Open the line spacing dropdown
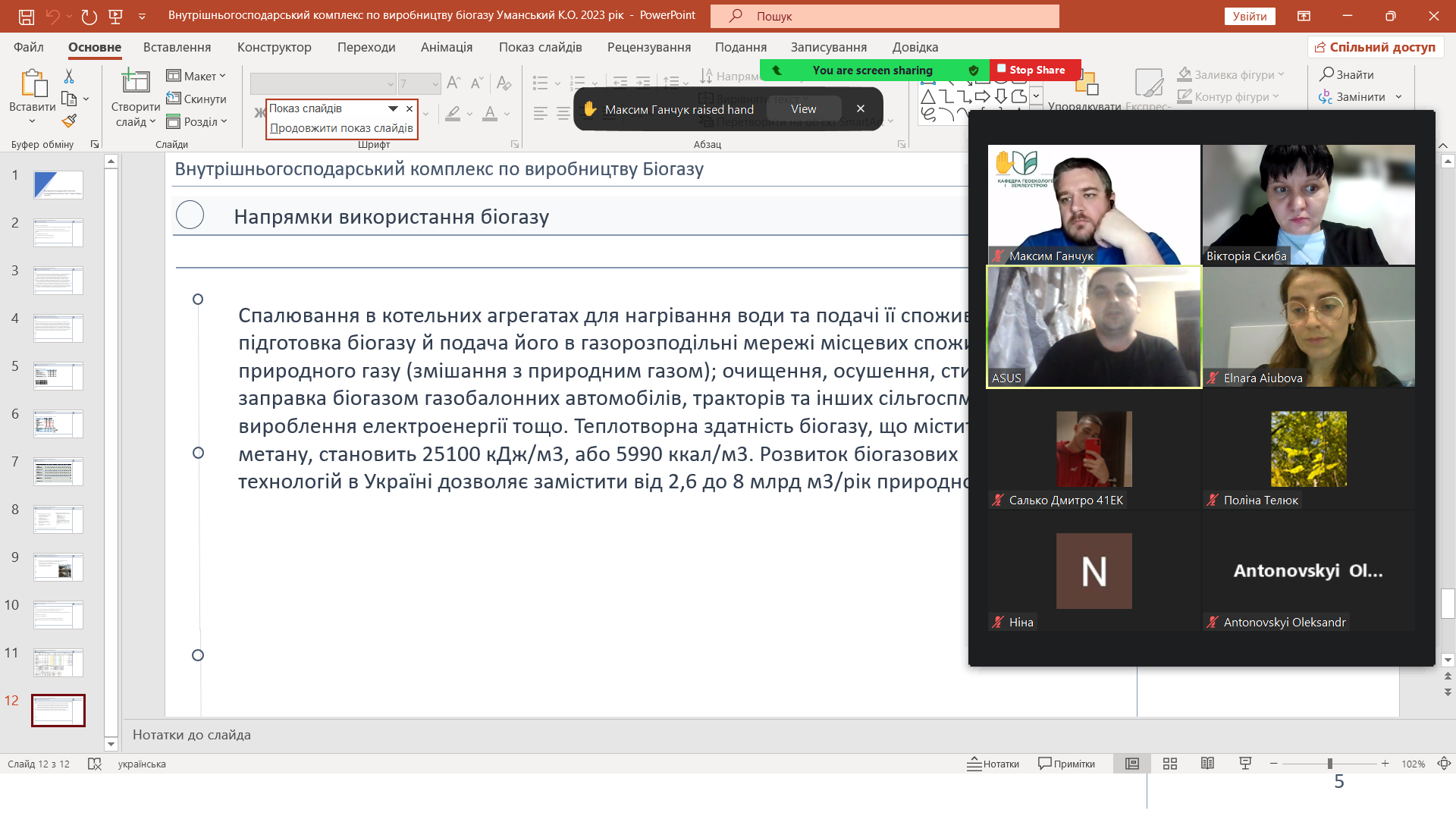Viewport: 1456px width, 819px height. (x=670, y=83)
